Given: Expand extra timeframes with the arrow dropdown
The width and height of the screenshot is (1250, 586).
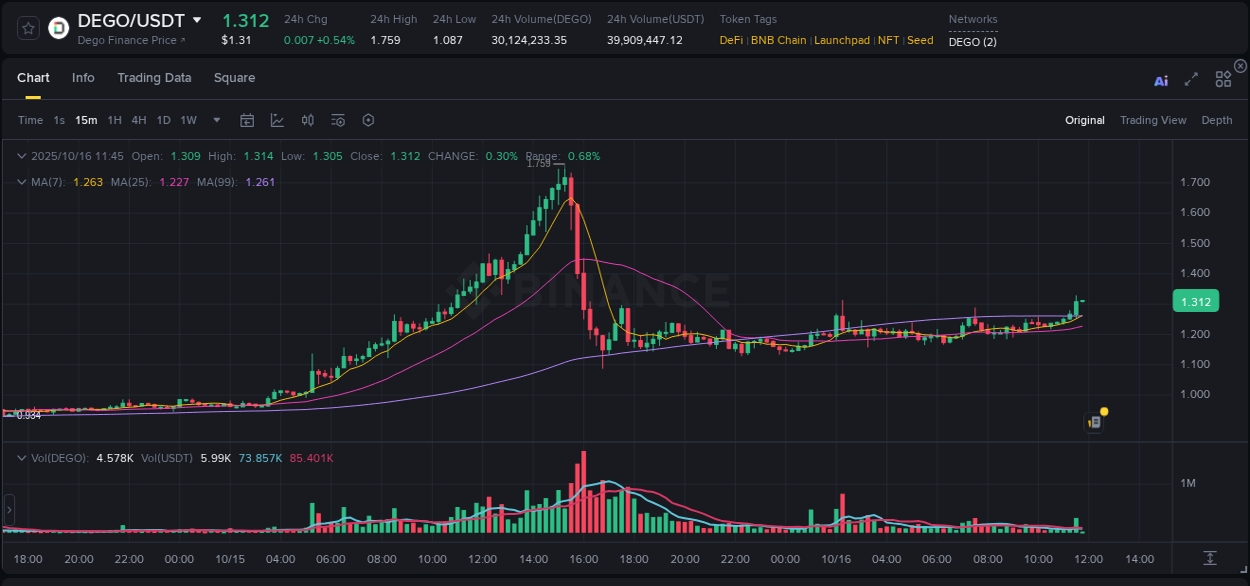Looking at the screenshot, I should coord(215,120).
